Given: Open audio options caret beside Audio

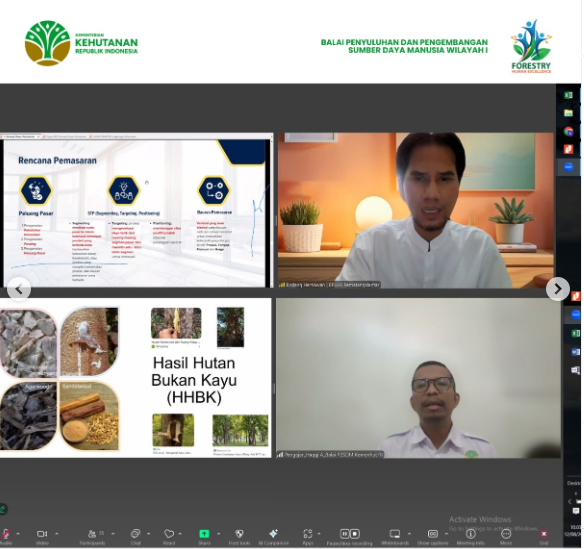Looking at the screenshot, I should pyautogui.click(x=18, y=534).
